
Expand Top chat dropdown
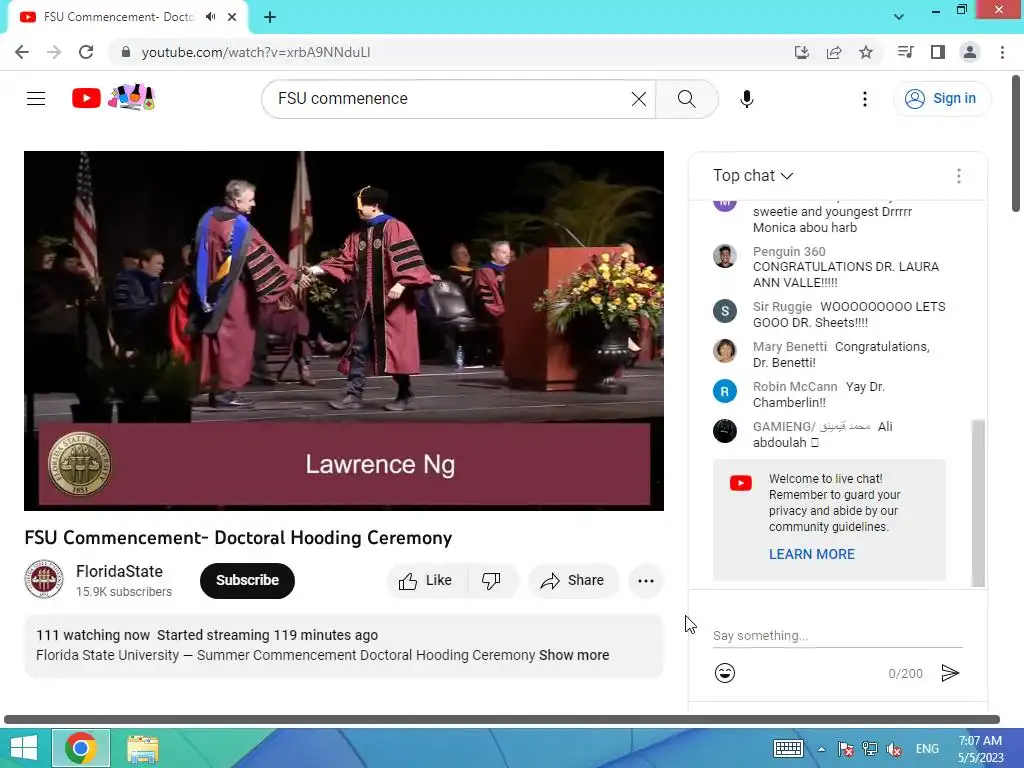(x=753, y=176)
